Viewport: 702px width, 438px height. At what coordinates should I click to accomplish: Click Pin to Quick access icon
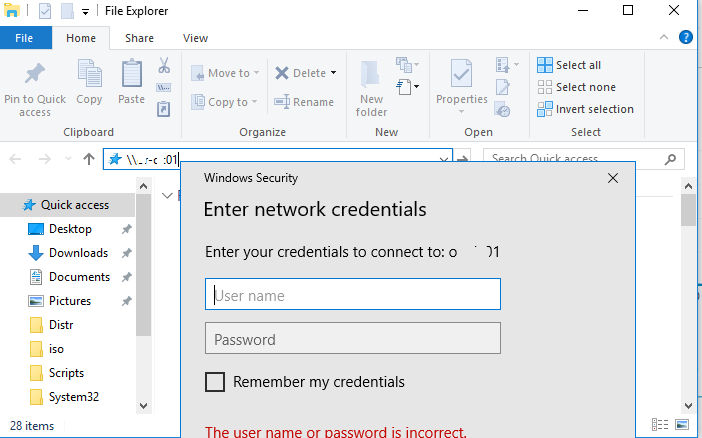pyautogui.click(x=34, y=74)
